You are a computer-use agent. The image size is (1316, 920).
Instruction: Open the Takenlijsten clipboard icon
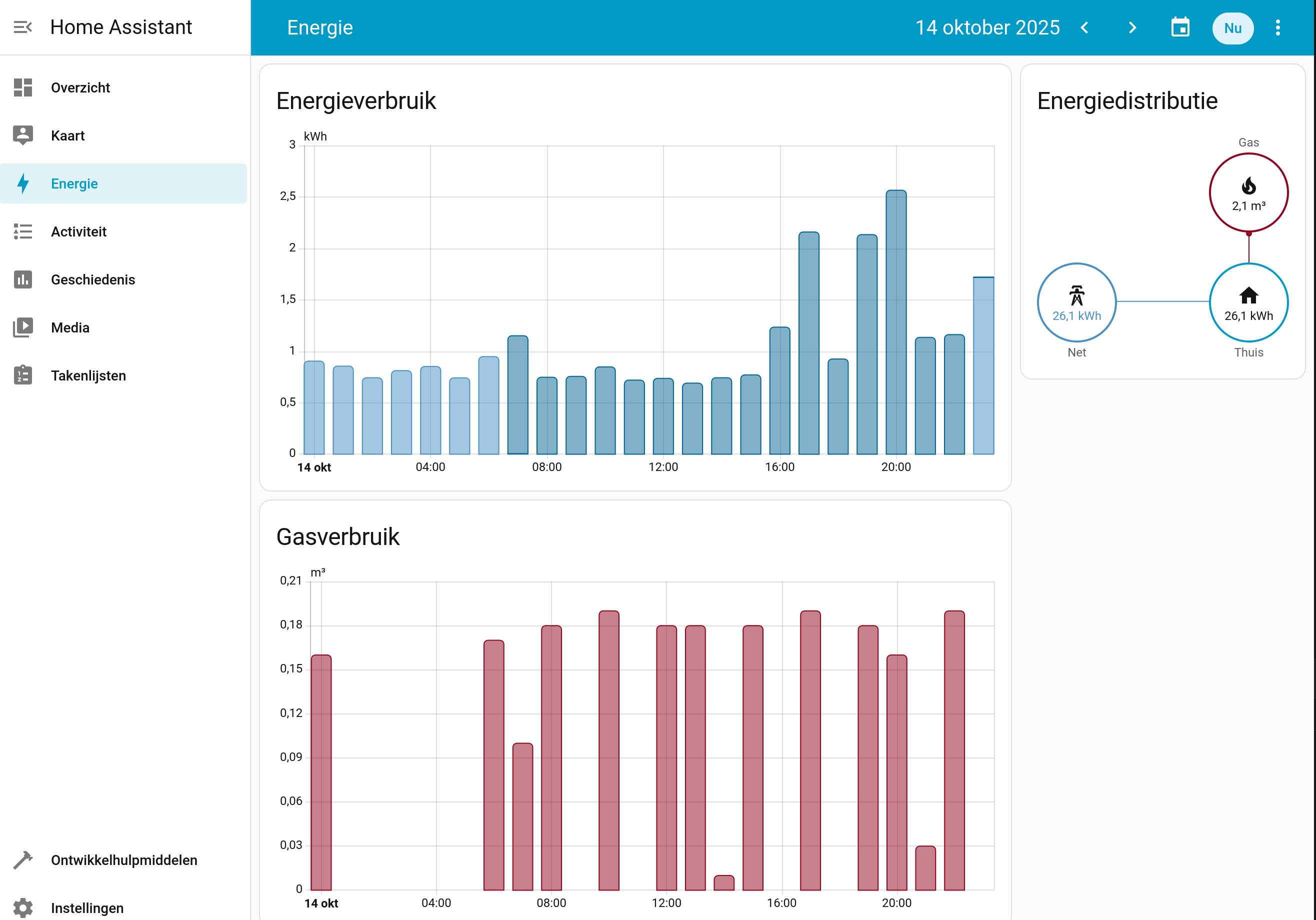22,375
